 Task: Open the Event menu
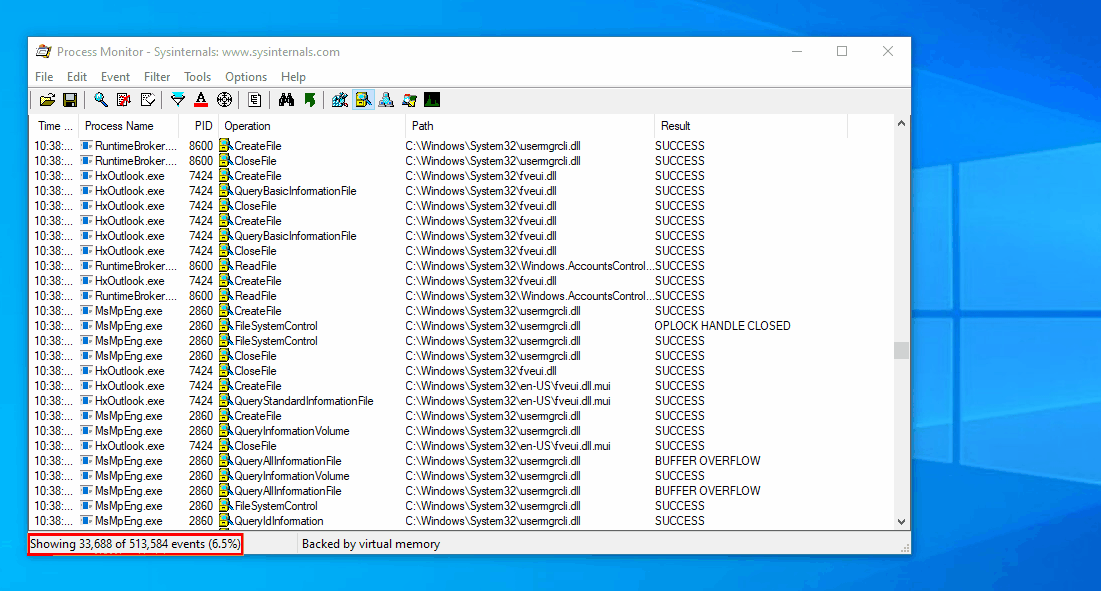pyautogui.click(x=115, y=77)
